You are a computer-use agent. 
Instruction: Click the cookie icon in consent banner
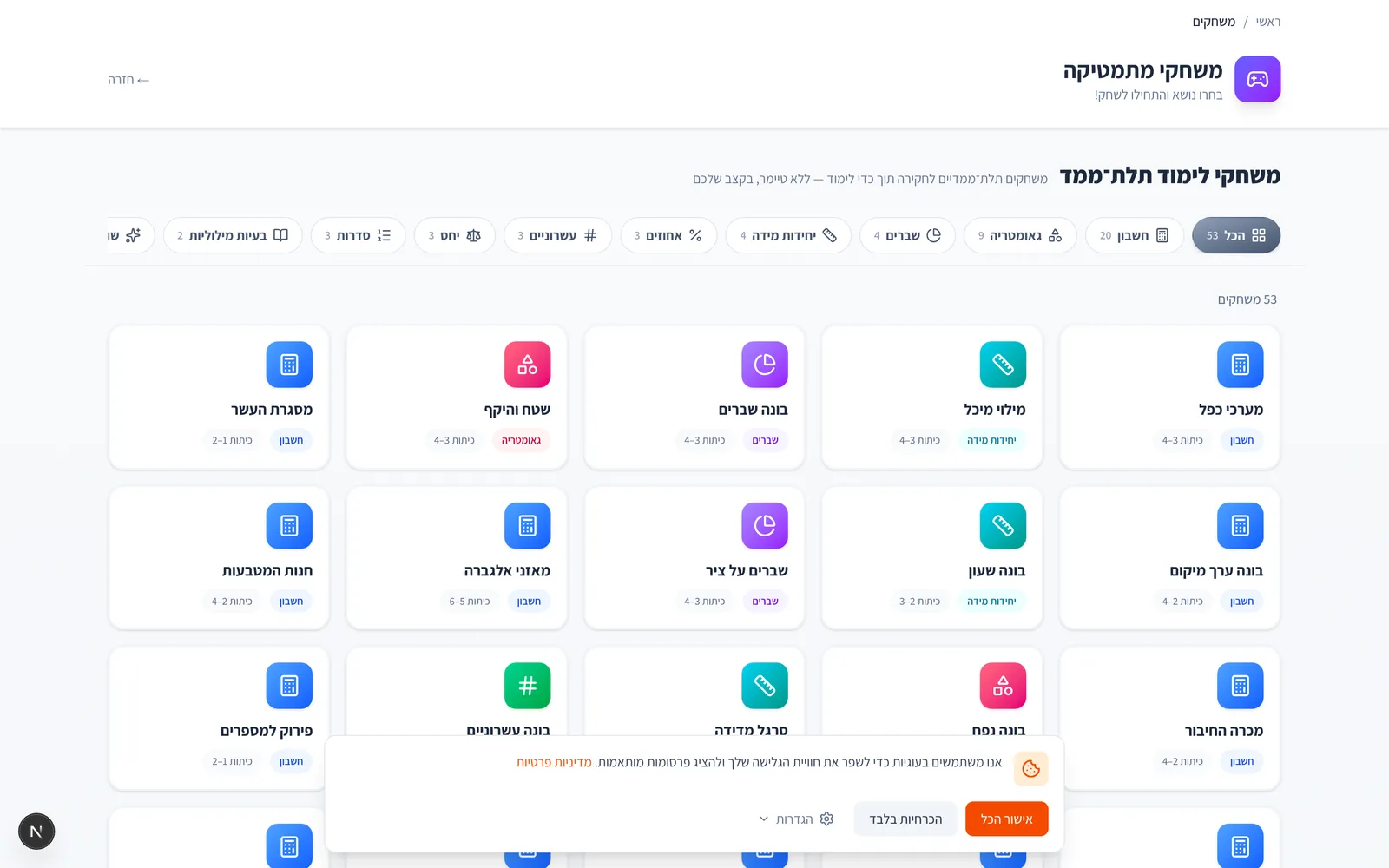[x=1030, y=768]
